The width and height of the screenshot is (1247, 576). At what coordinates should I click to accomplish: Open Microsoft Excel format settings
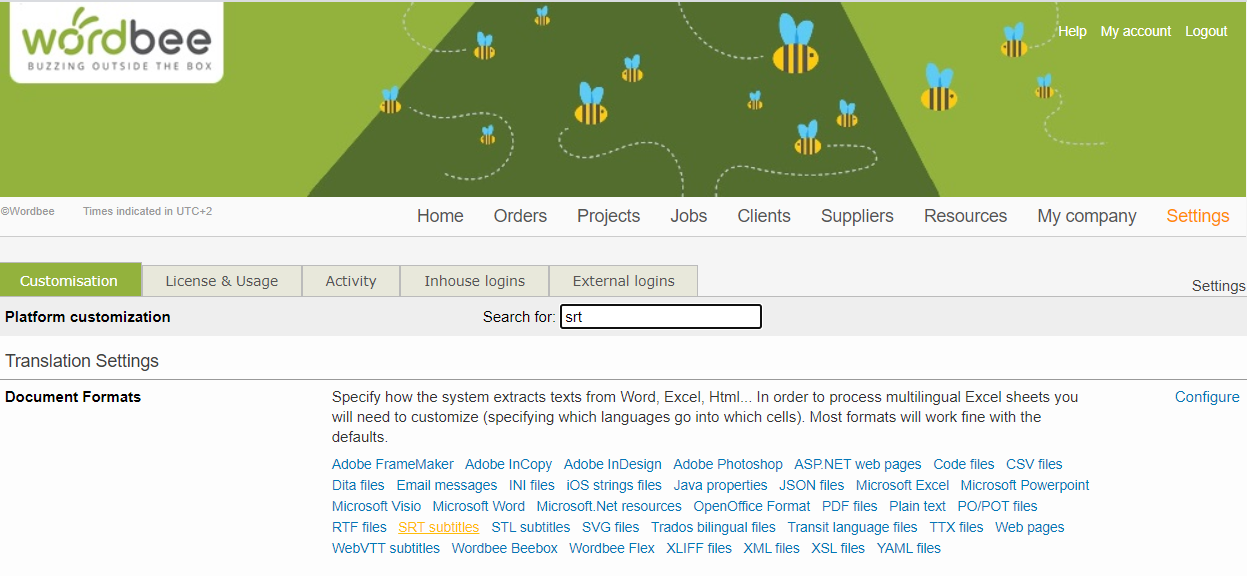pyautogui.click(x=902, y=485)
